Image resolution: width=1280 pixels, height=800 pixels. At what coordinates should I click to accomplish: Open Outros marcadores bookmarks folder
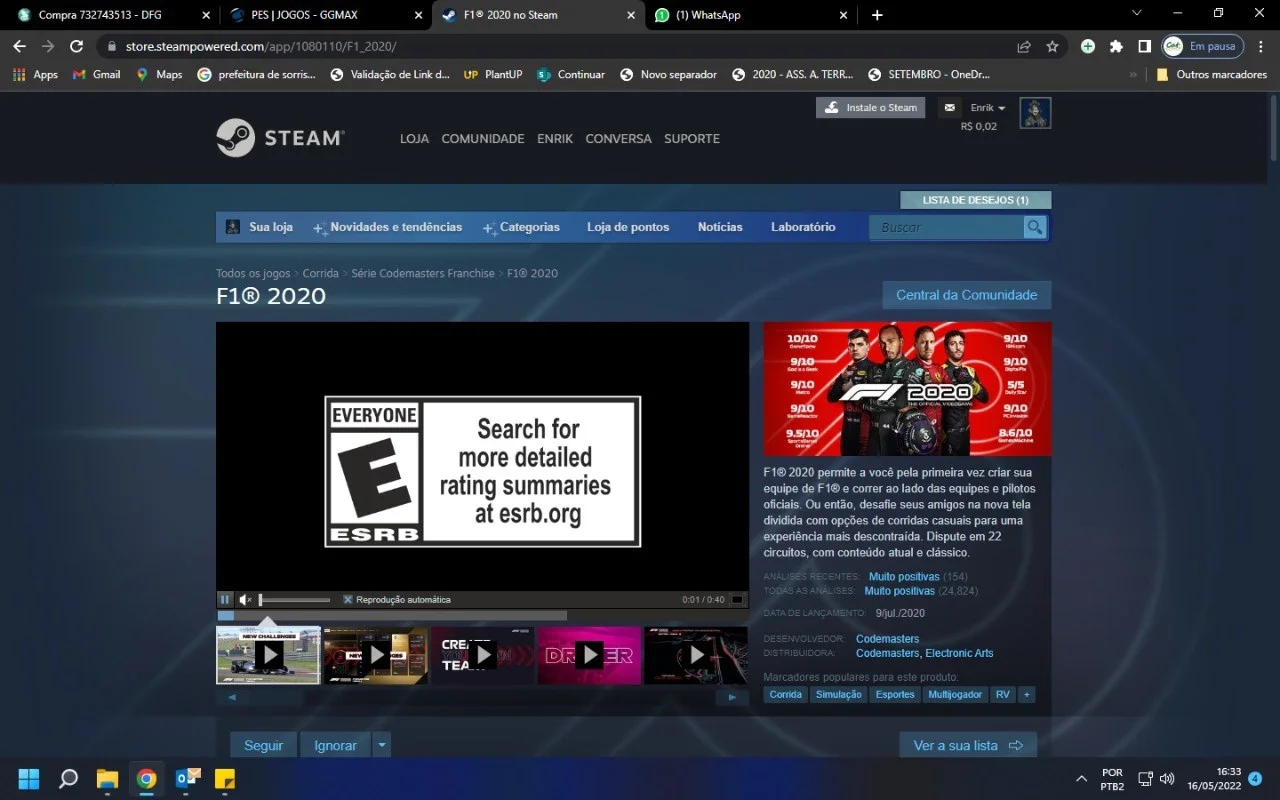pos(1211,74)
